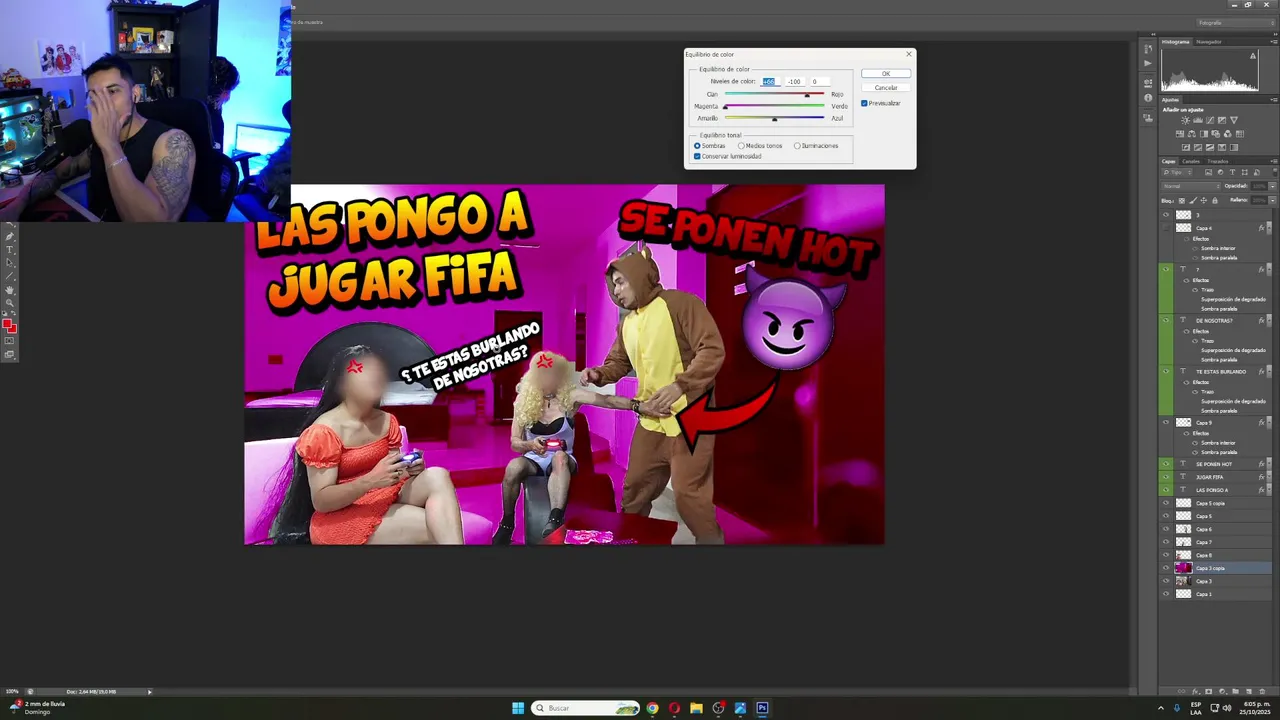Hide the Capa 9 layer

1166,423
